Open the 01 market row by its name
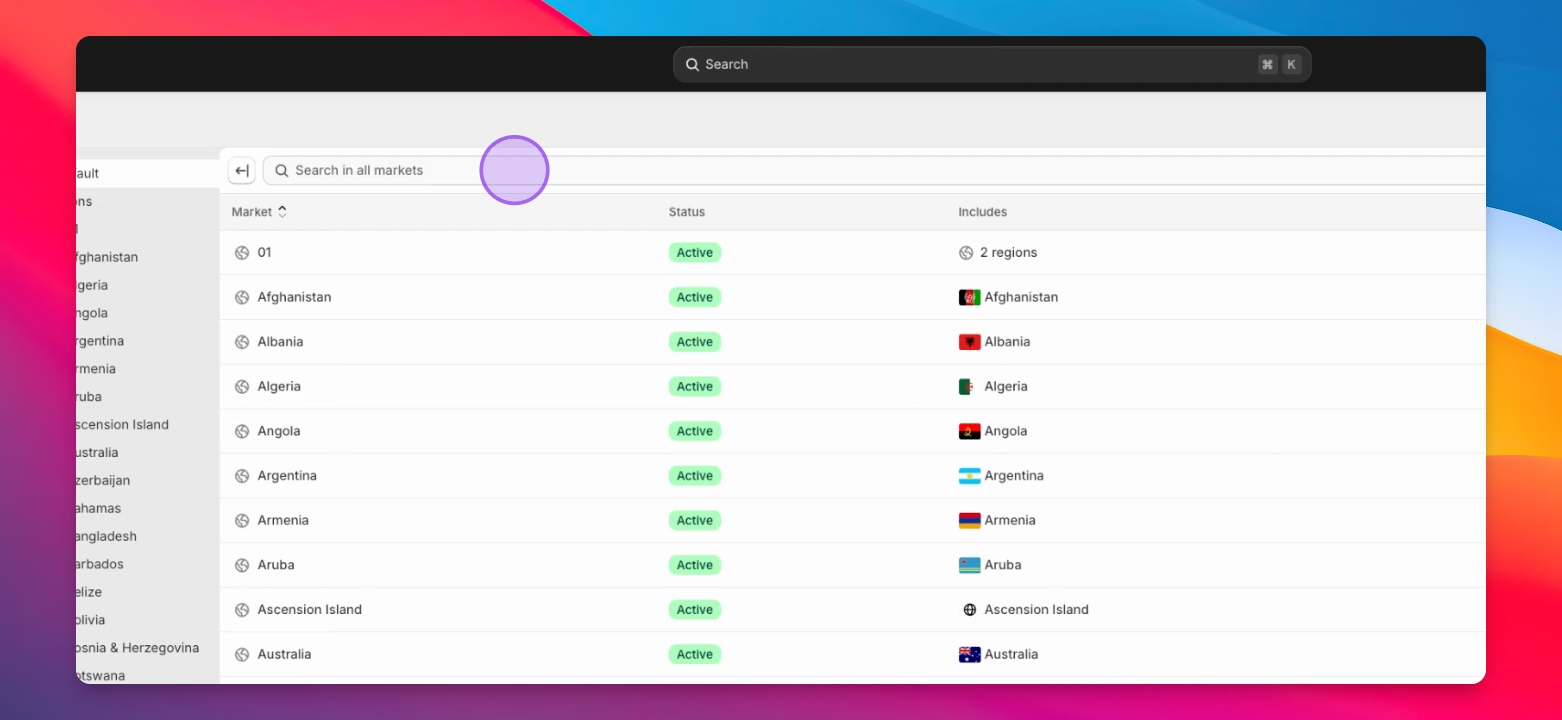The height and width of the screenshot is (720, 1562). pyautogui.click(x=265, y=253)
